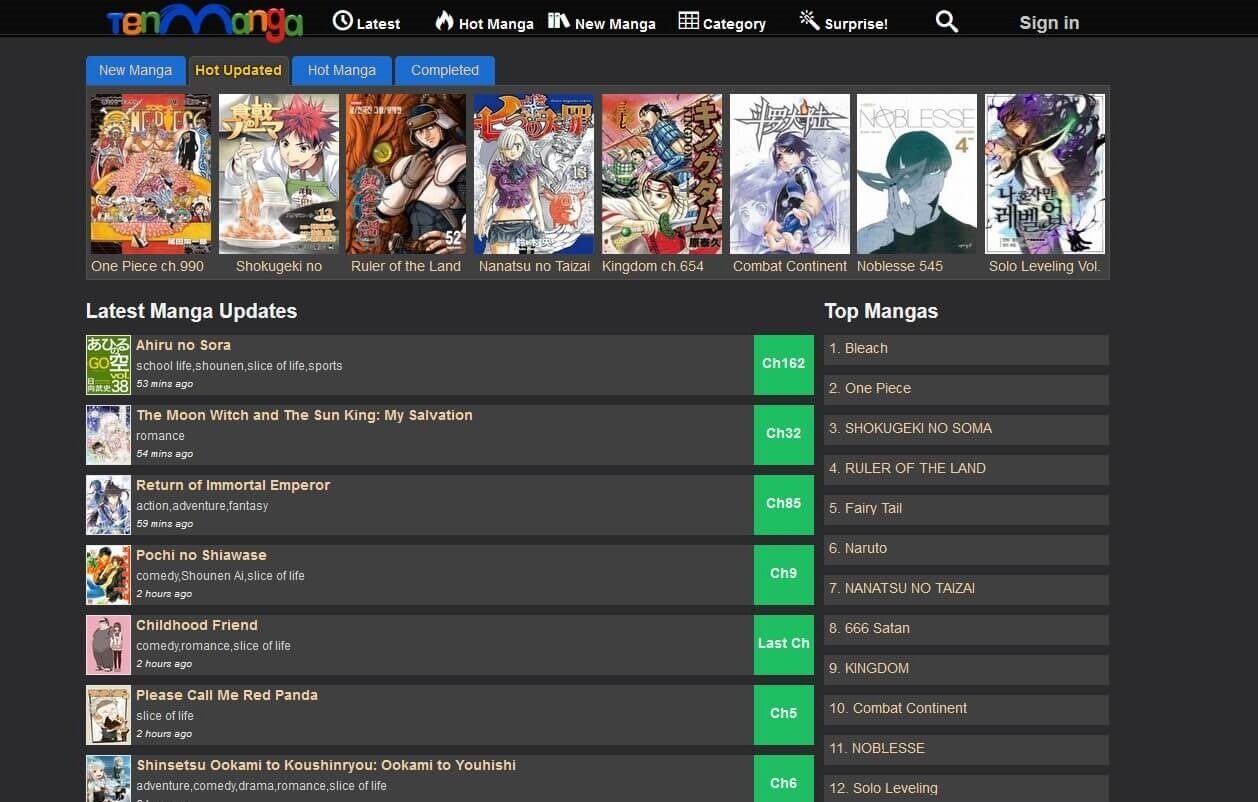Screen dimensions: 1258x802
Task: Click the Sign in link
Action: click(1049, 23)
